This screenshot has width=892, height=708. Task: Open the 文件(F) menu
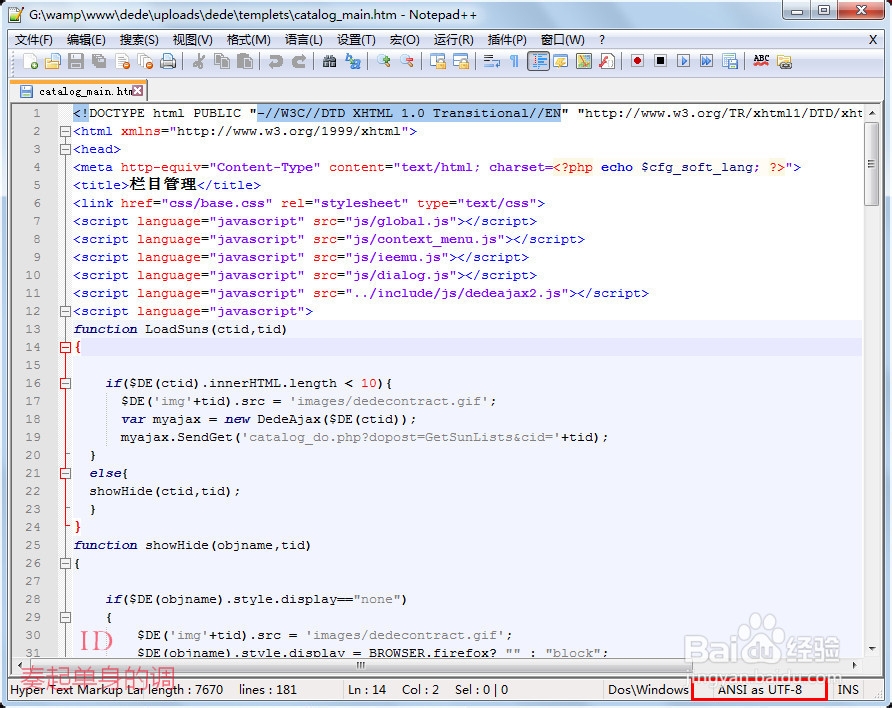point(34,40)
